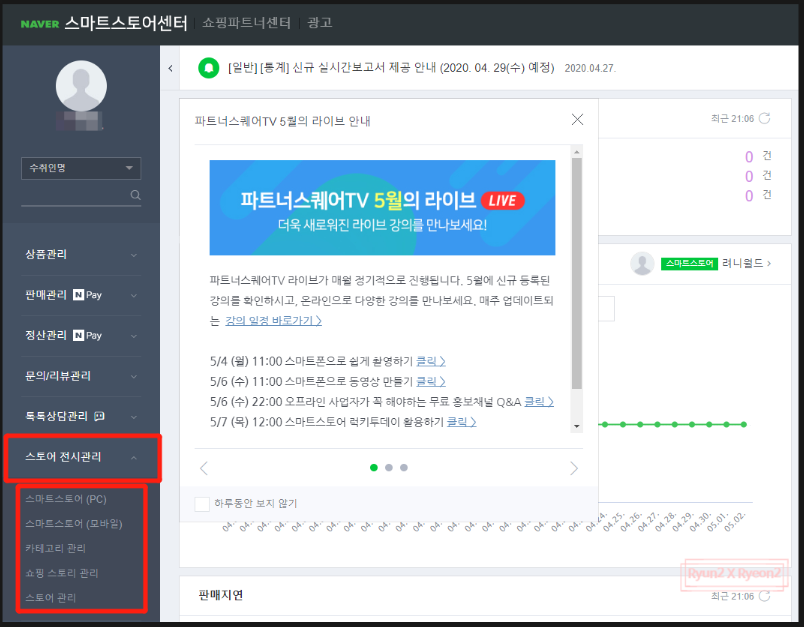The image size is (804, 627).
Task: Click the green notification bell icon
Action: [x=209, y=68]
